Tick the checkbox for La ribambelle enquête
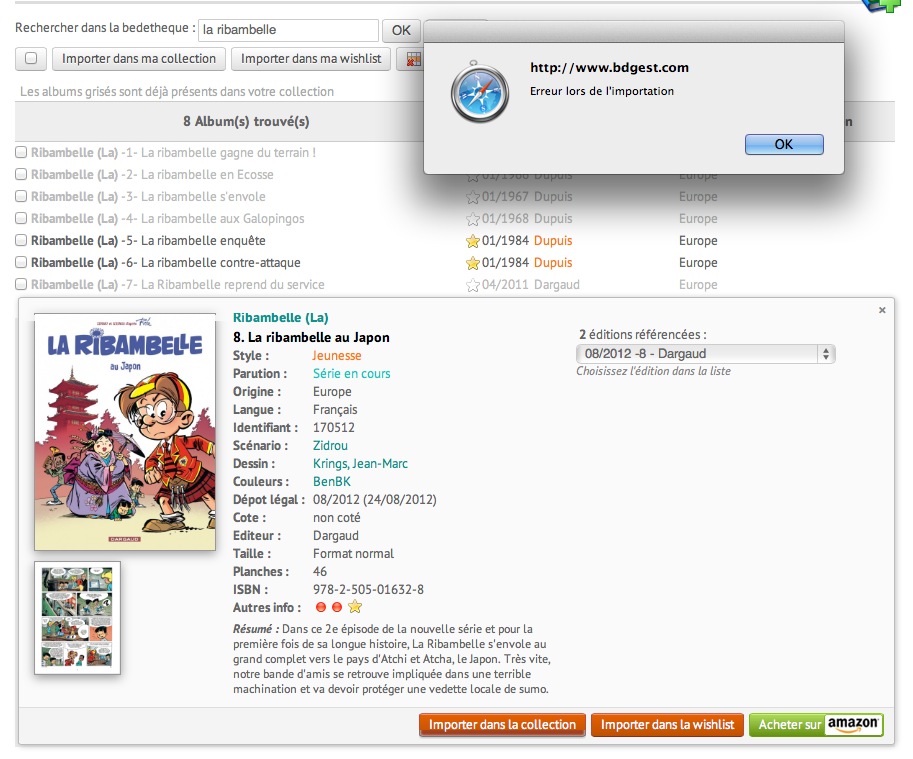This screenshot has width=913, height=759. click(x=21, y=241)
